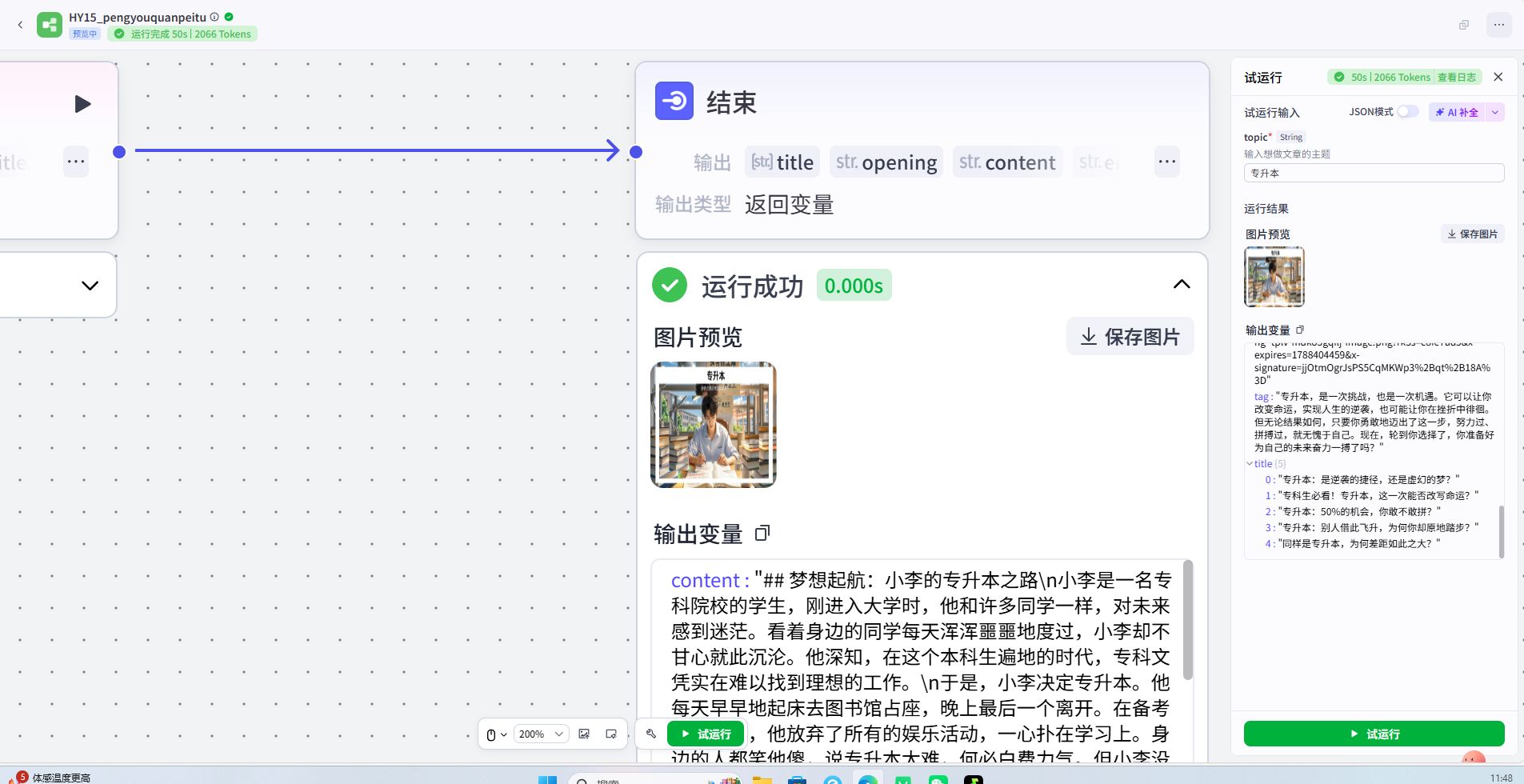The height and width of the screenshot is (784, 1524).
Task: Click the 结束 end node icon
Action: 674,101
